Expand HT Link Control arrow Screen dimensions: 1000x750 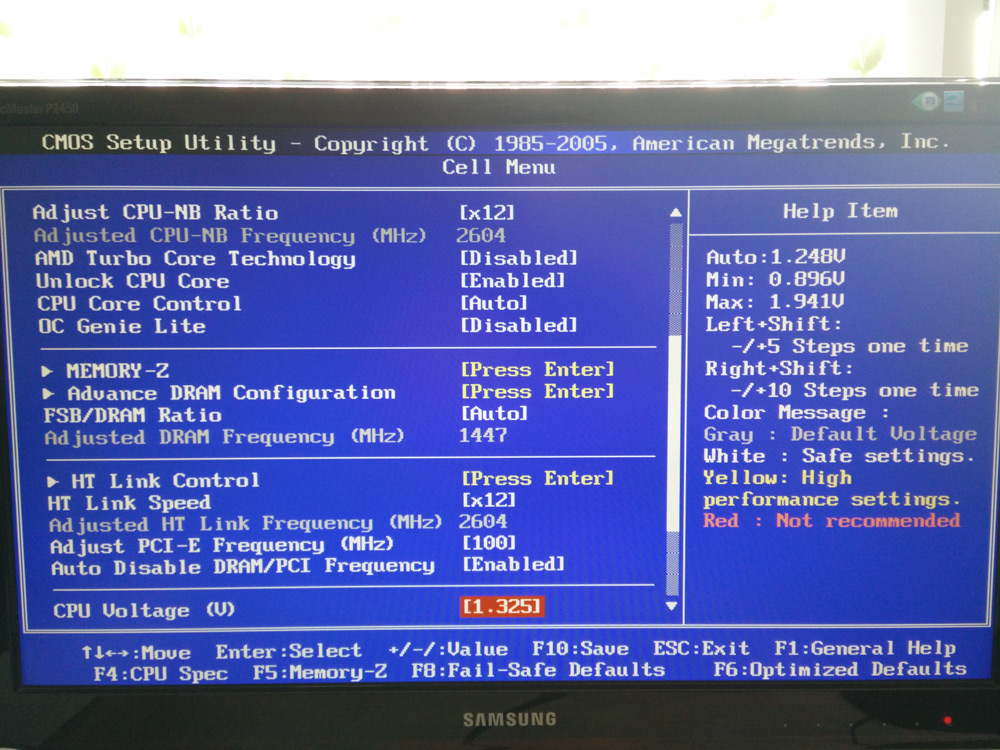pos(53,481)
